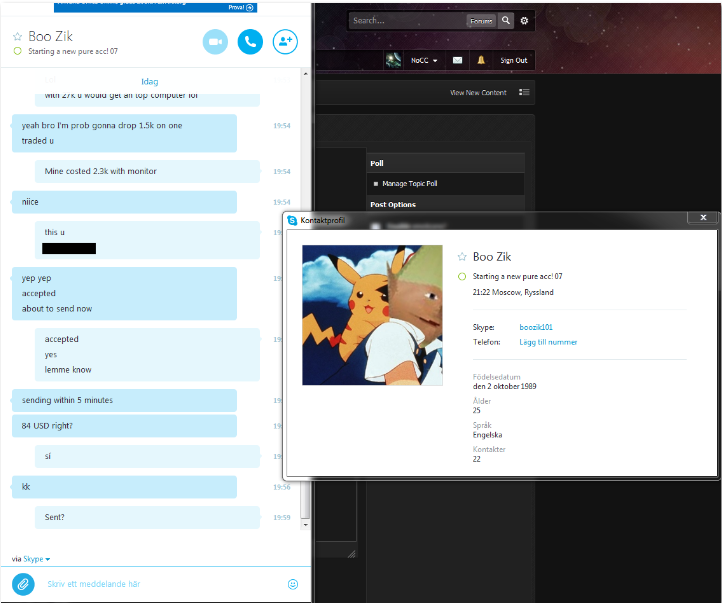Start a video call with Boo Zik
This screenshot has width=722, height=603.
pos(215,42)
